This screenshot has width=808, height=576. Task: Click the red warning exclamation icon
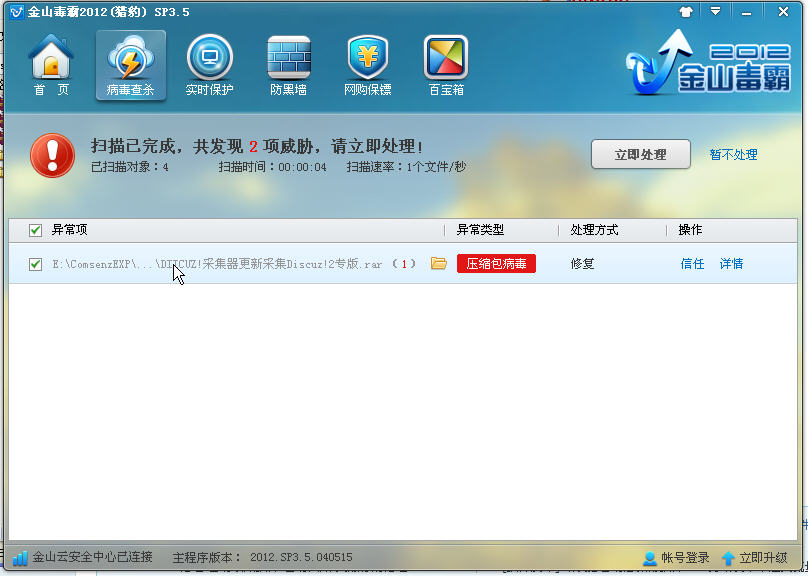(53, 155)
